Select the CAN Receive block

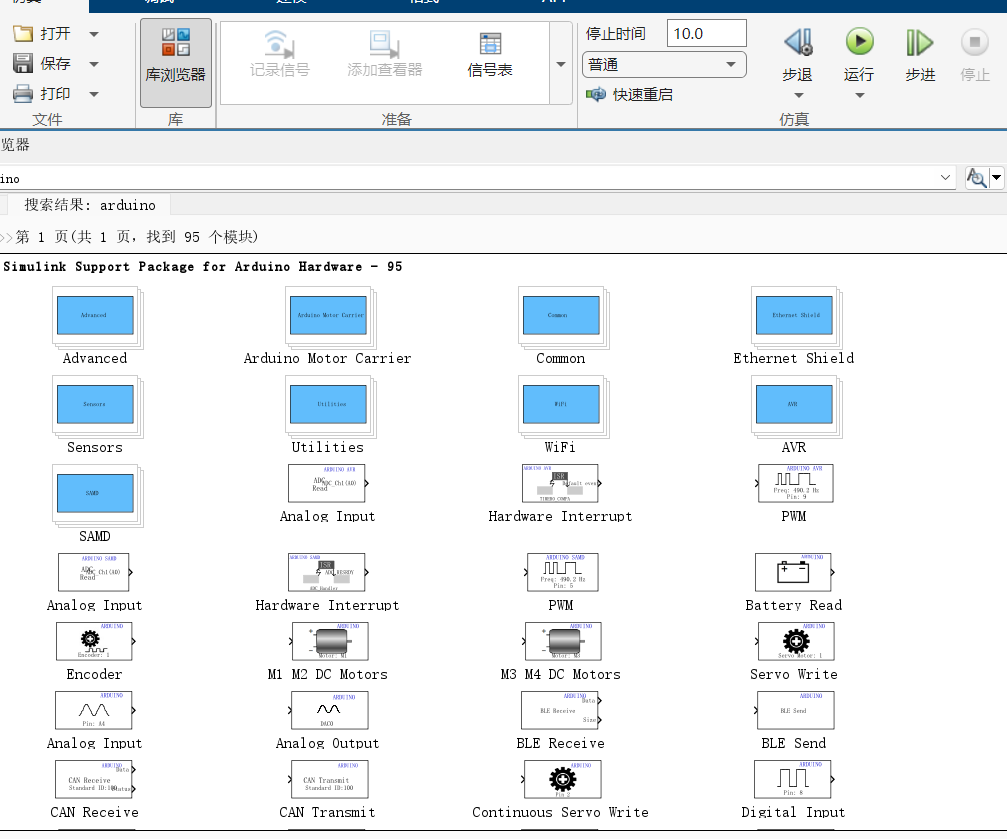[94, 779]
